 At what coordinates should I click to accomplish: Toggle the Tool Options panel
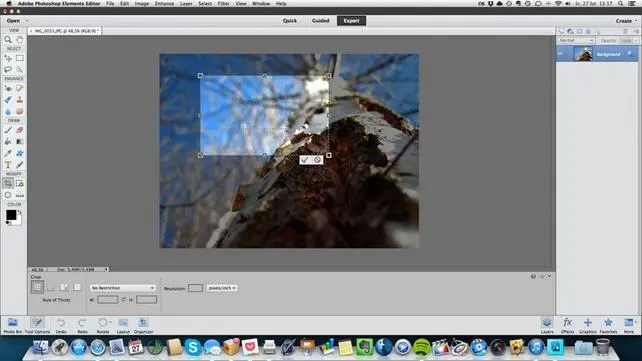pyautogui.click(x=37, y=325)
